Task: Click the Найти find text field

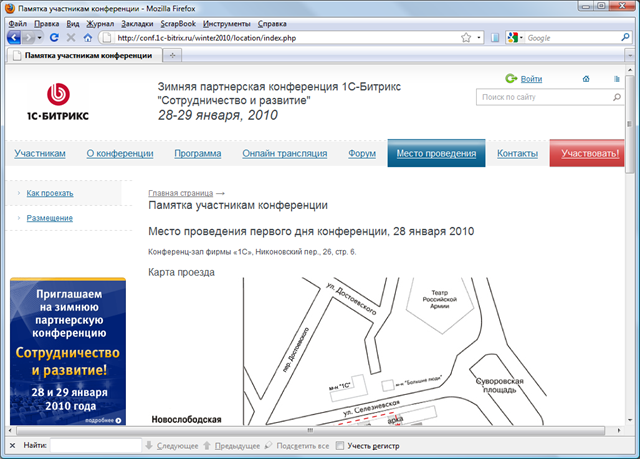Action: 96,446
